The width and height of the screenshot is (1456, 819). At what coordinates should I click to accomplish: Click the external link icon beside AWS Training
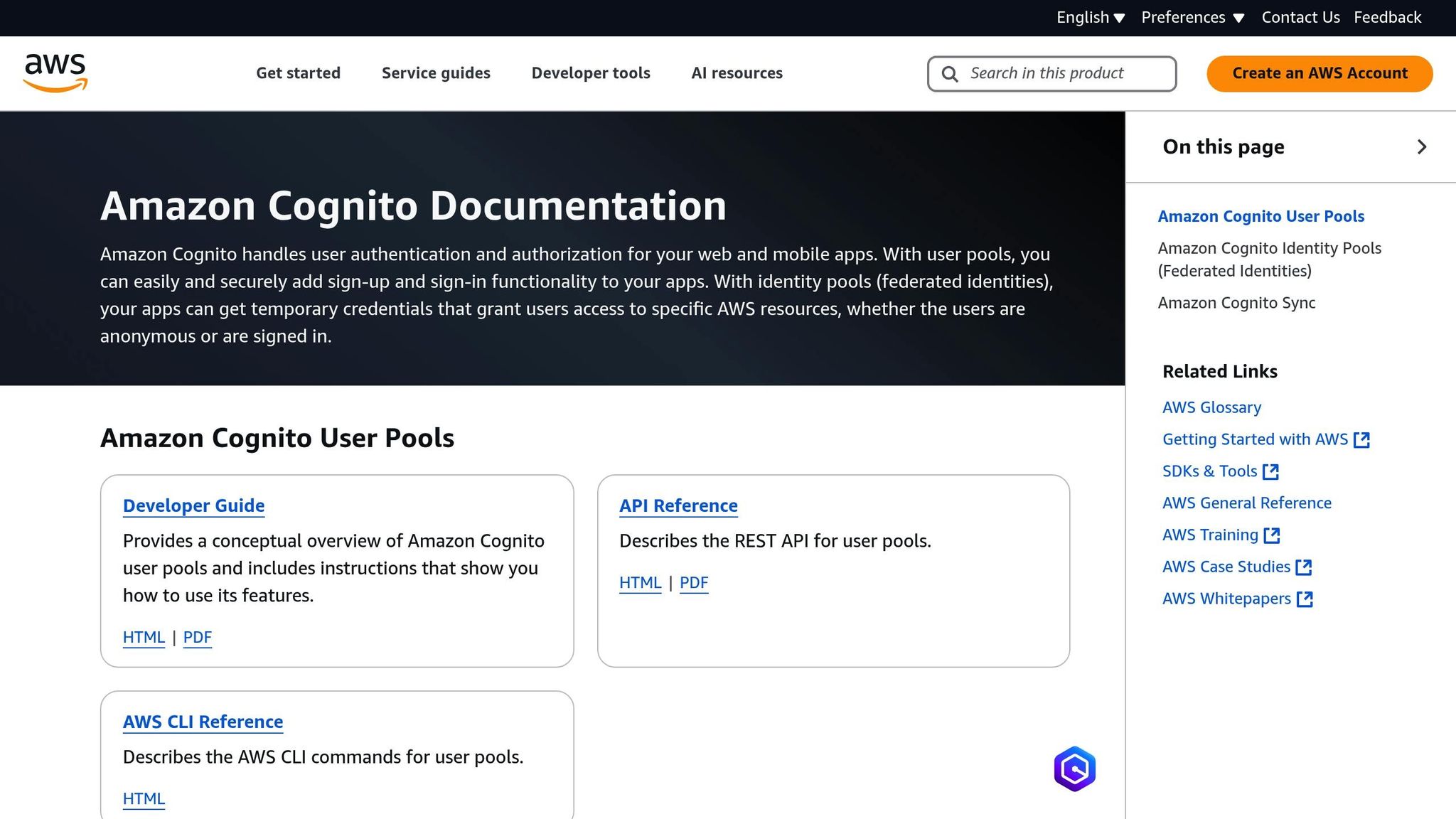[x=1273, y=535]
